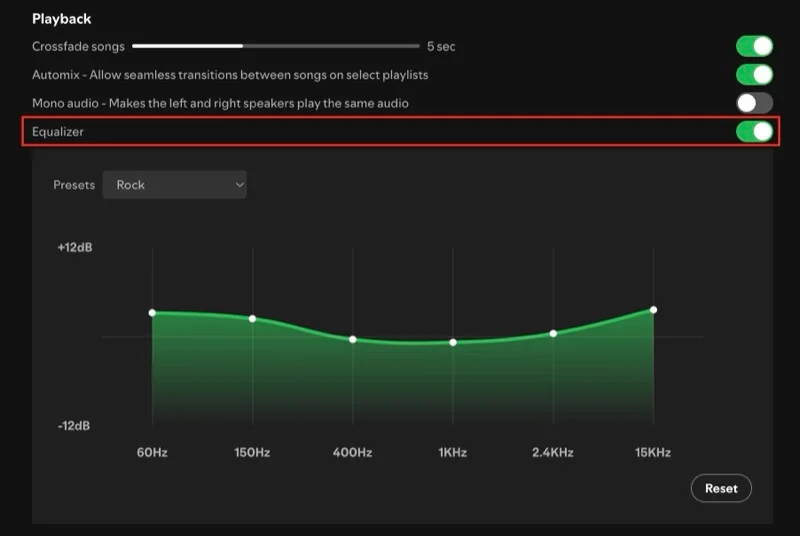
Task: Open the Rock presets dropdown
Action: (x=174, y=185)
